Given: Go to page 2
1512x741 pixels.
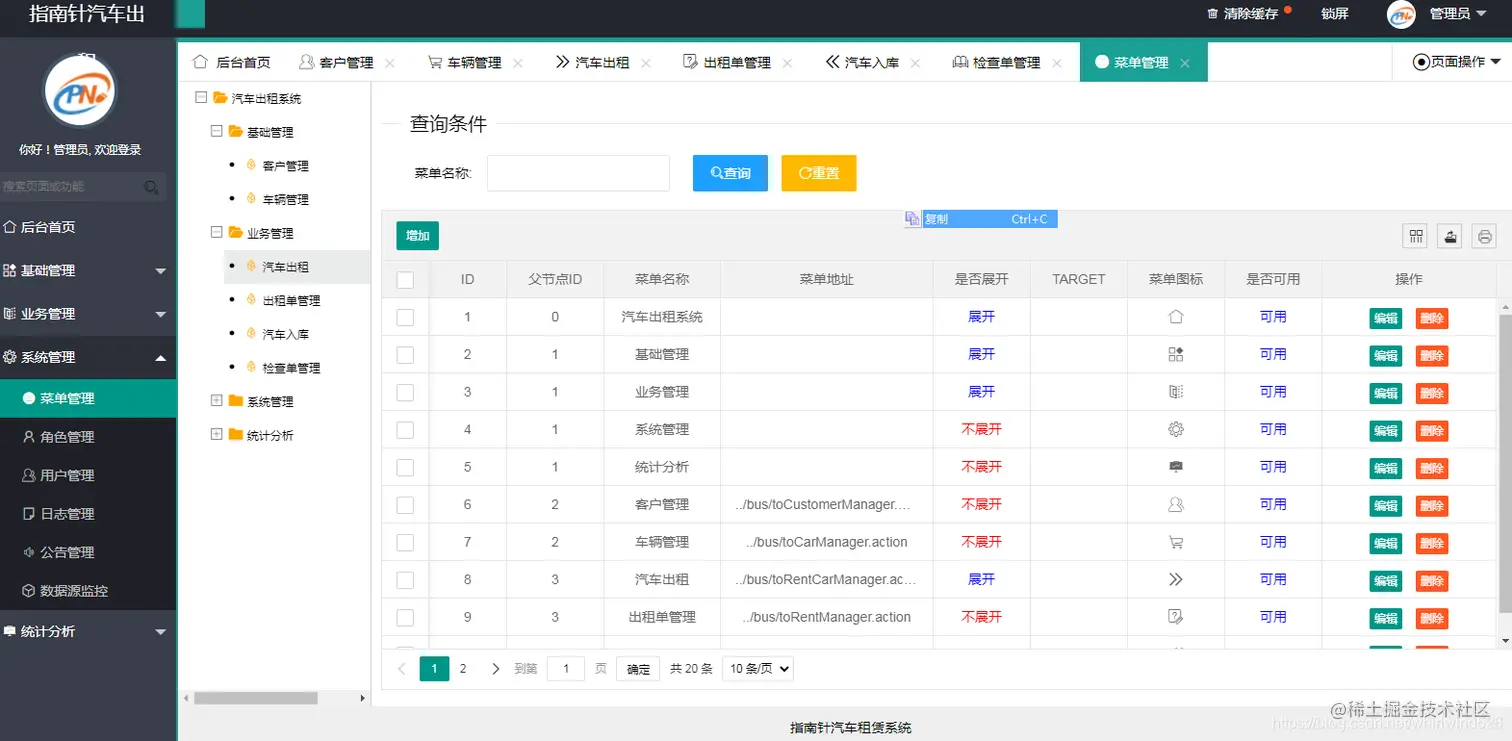Looking at the screenshot, I should [463, 669].
